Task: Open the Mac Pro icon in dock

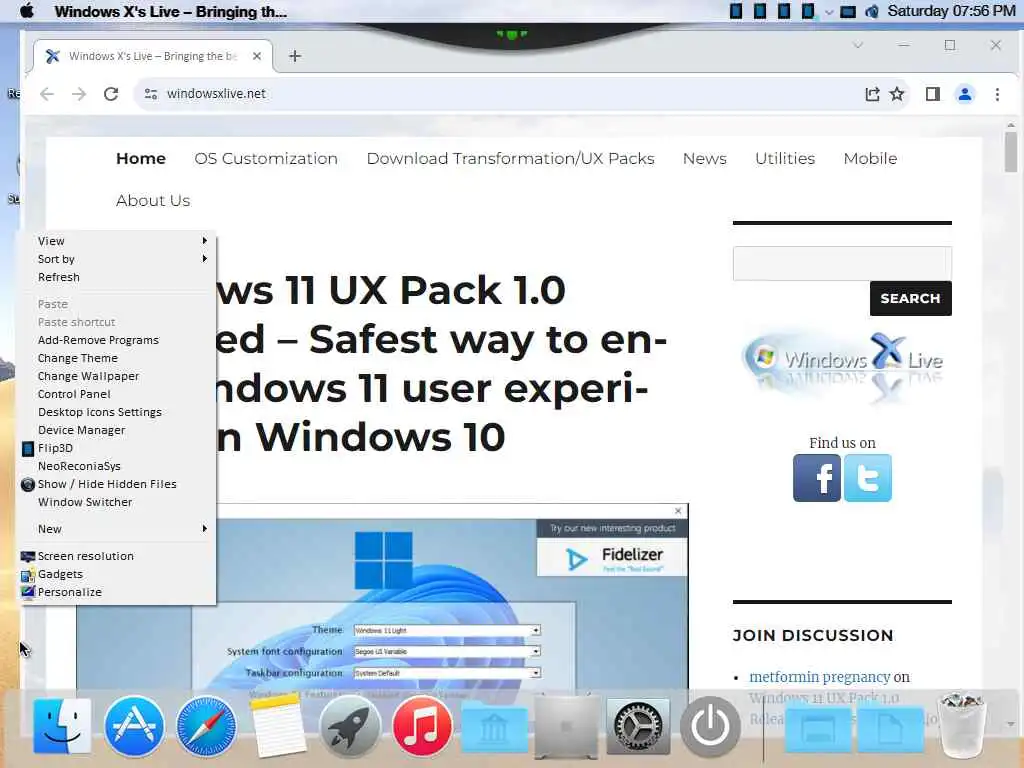Action: (566, 727)
